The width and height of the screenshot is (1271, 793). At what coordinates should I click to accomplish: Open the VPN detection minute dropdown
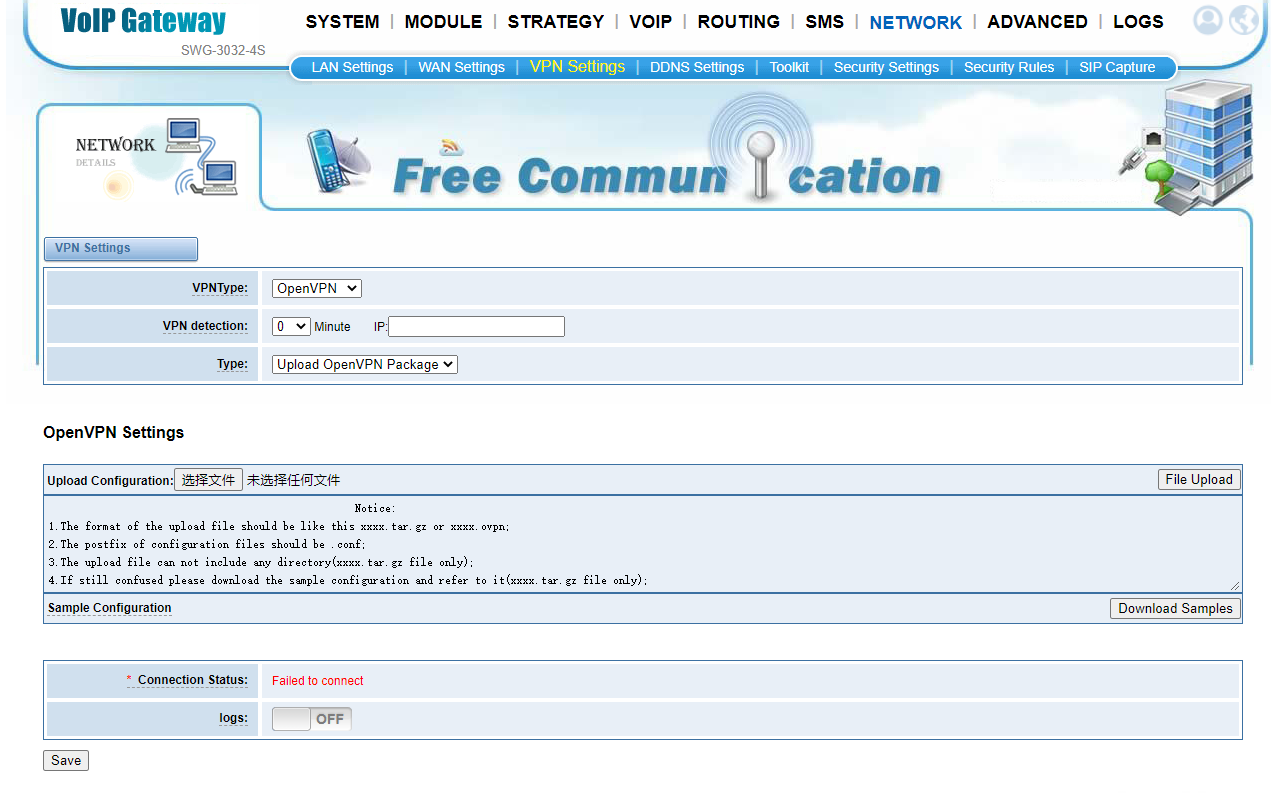click(x=291, y=326)
